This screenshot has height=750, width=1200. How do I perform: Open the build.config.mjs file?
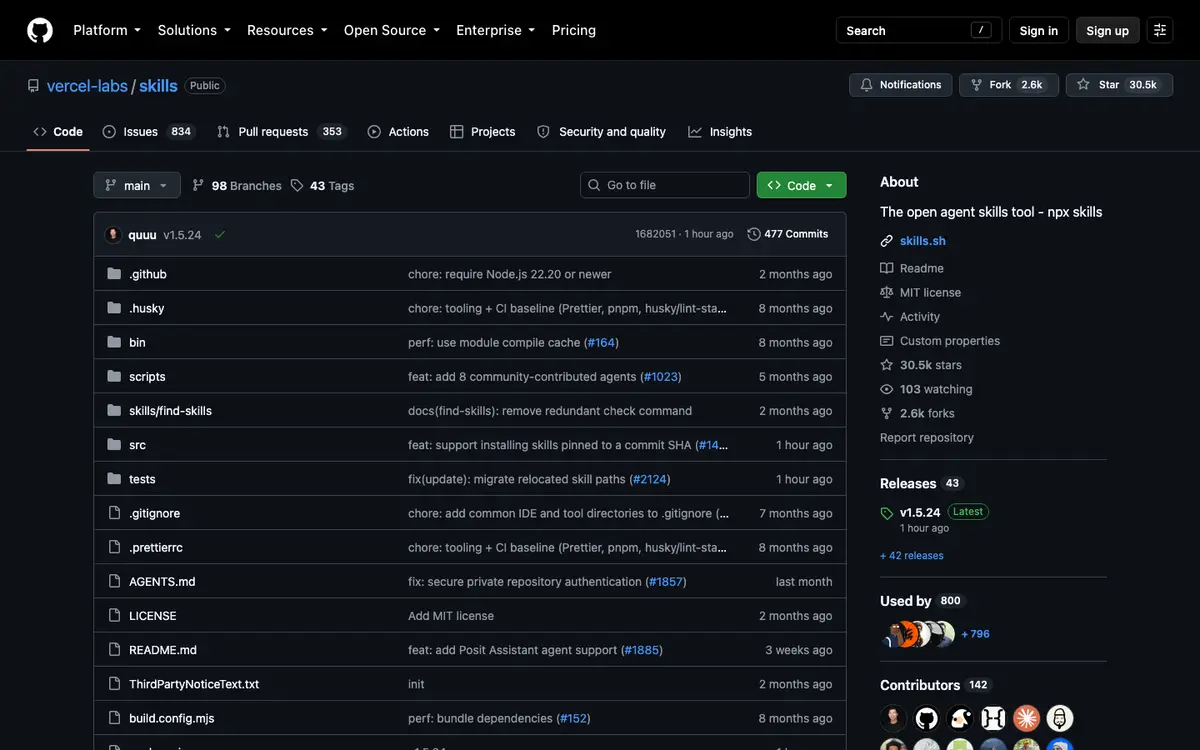[172, 718]
